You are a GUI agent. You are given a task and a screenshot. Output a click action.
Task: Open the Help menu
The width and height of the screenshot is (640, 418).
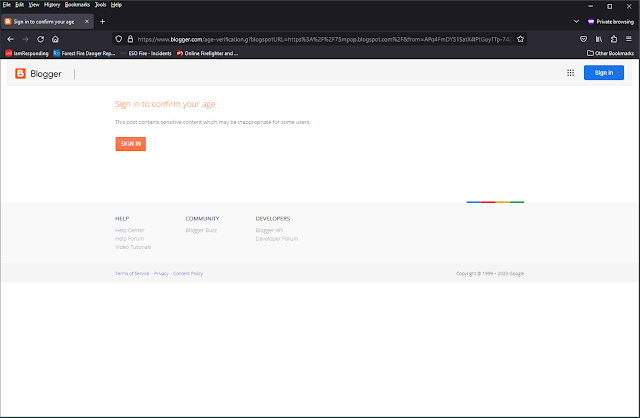(116, 5)
